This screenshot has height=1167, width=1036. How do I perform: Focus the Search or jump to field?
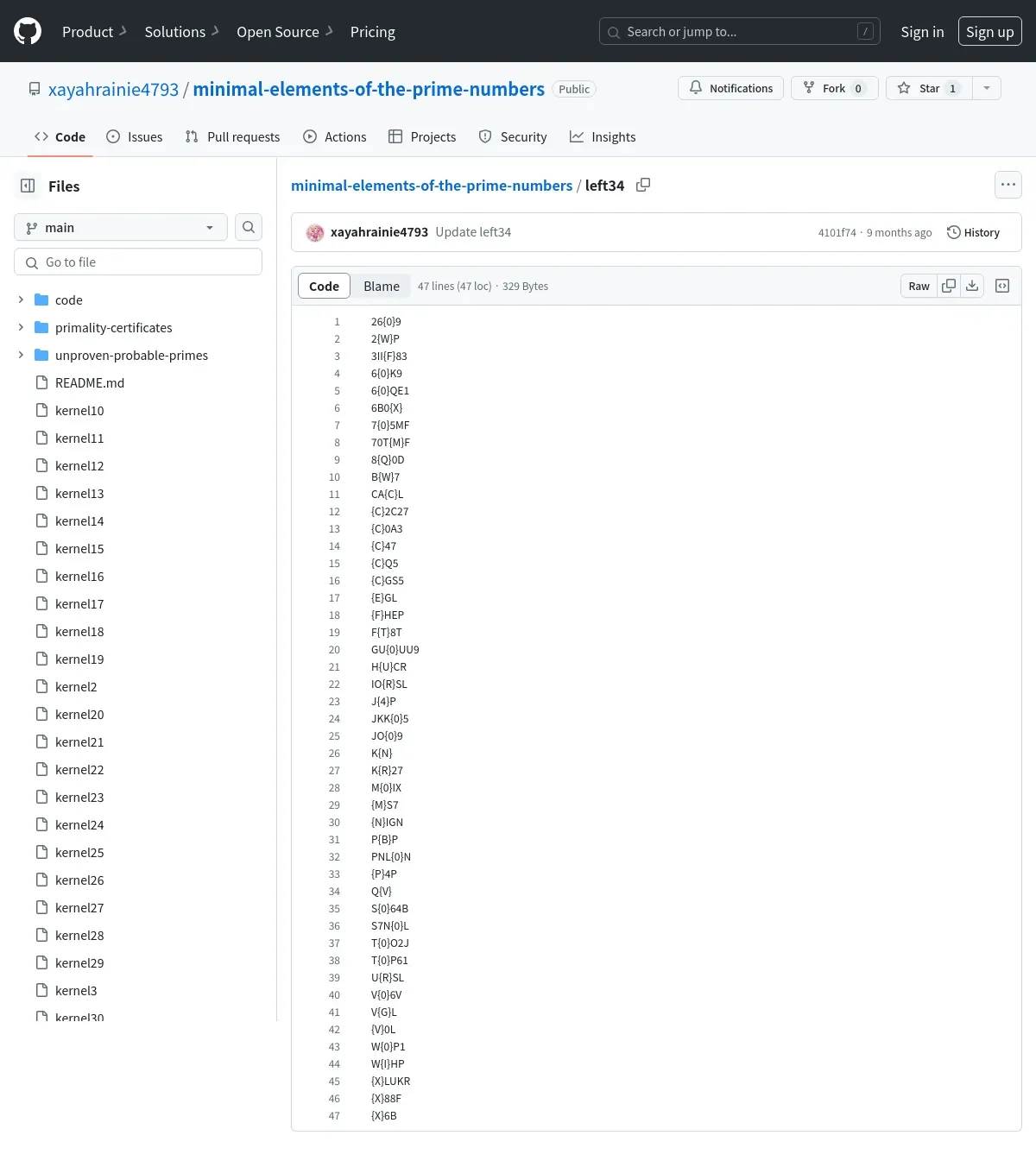pos(739,32)
